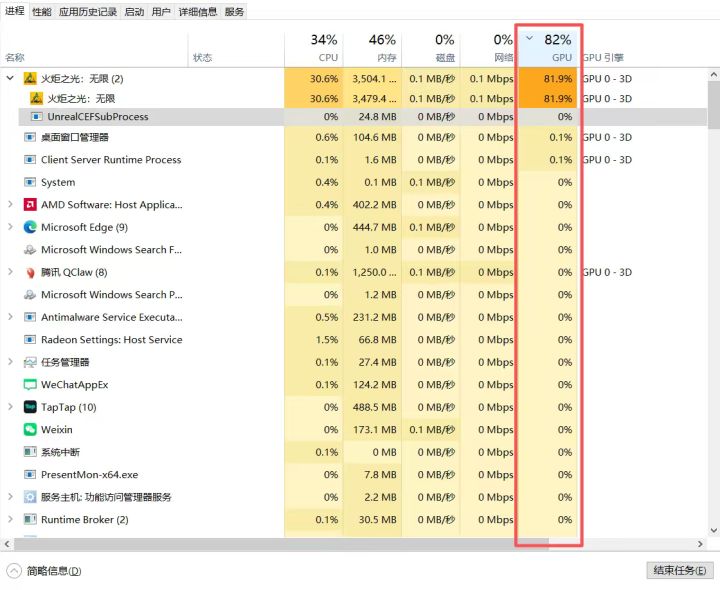Click 81.9% GPU value of 火炬之光：无限 (2)

[x=558, y=79]
